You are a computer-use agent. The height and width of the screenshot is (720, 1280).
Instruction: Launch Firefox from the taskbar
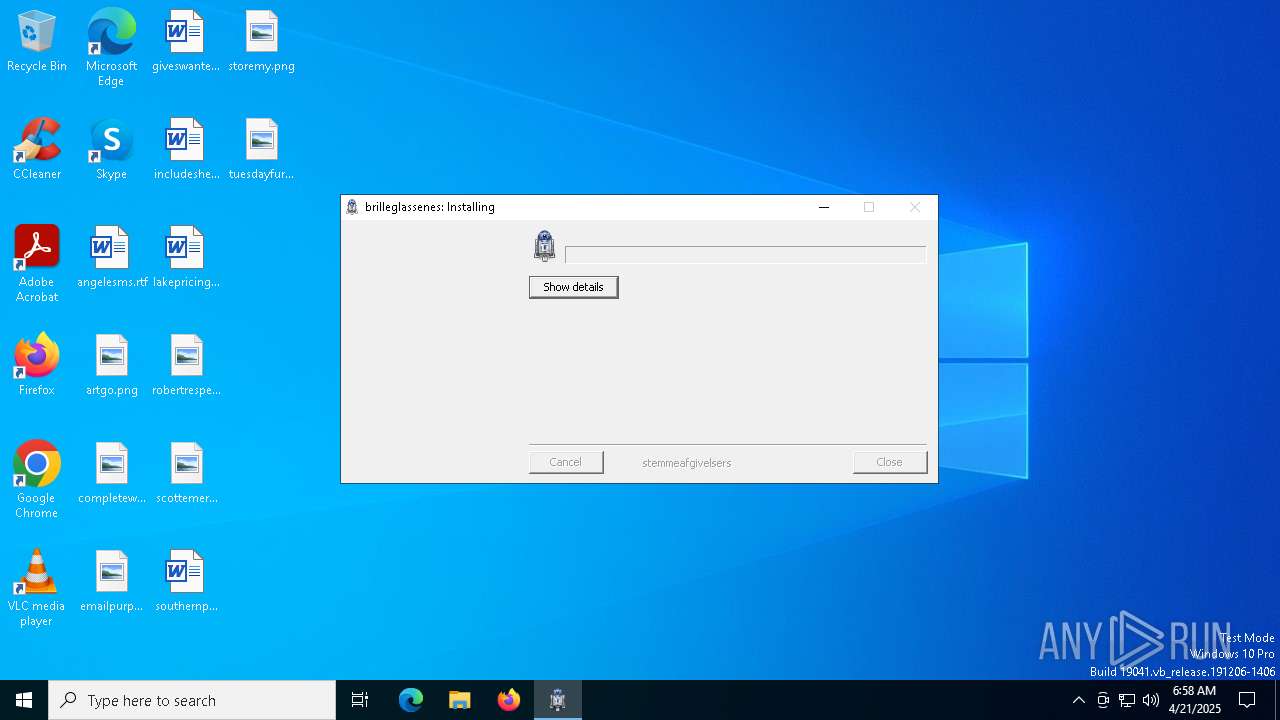tap(509, 700)
